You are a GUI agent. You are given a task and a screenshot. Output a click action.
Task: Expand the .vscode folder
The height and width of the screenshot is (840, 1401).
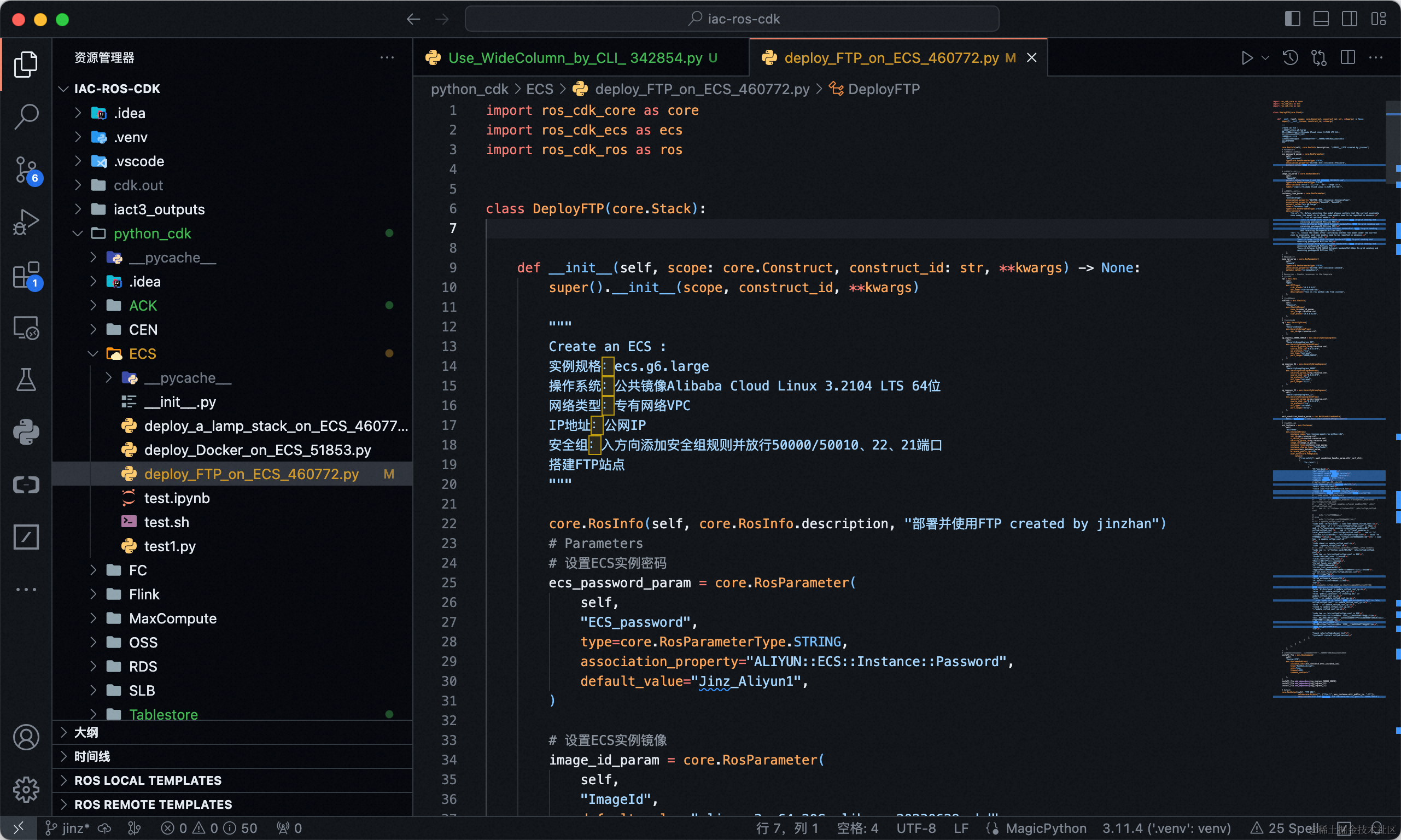(x=232, y=161)
